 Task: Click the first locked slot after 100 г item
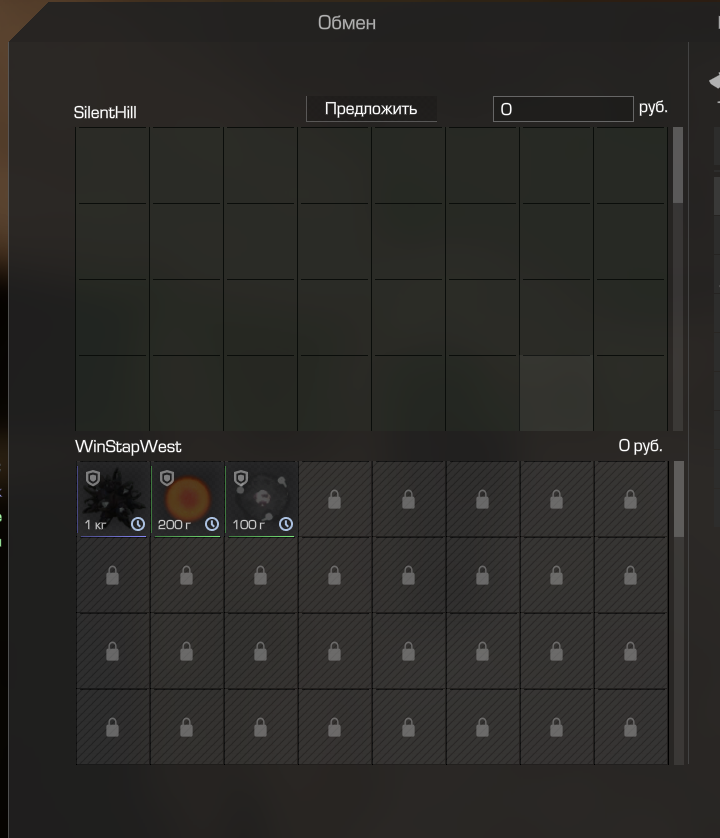(335, 499)
